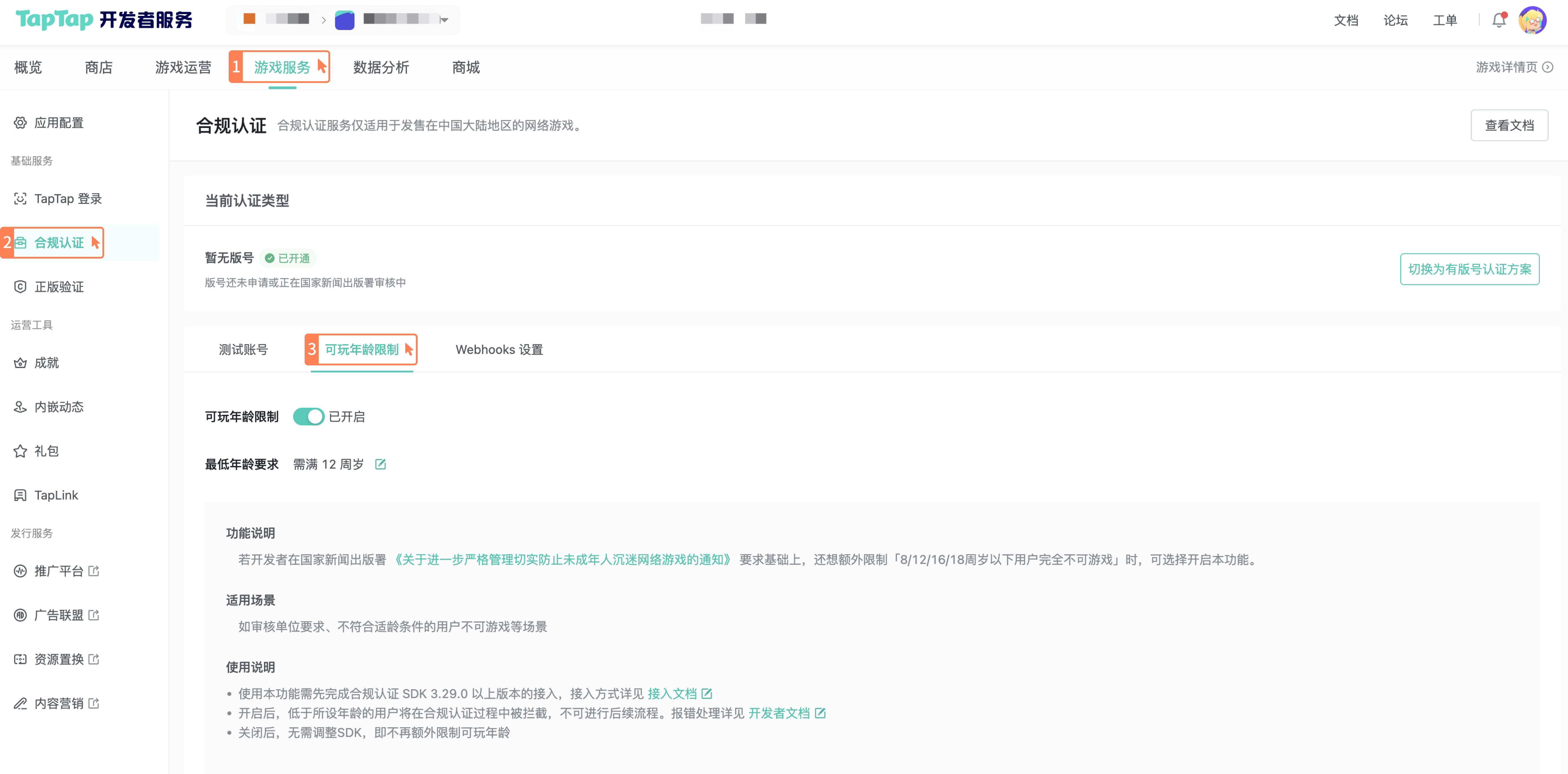Screen dimensions: 1568x774
Task: Click the orange developer icon in breadcrumb
Action: pos(249,19)
